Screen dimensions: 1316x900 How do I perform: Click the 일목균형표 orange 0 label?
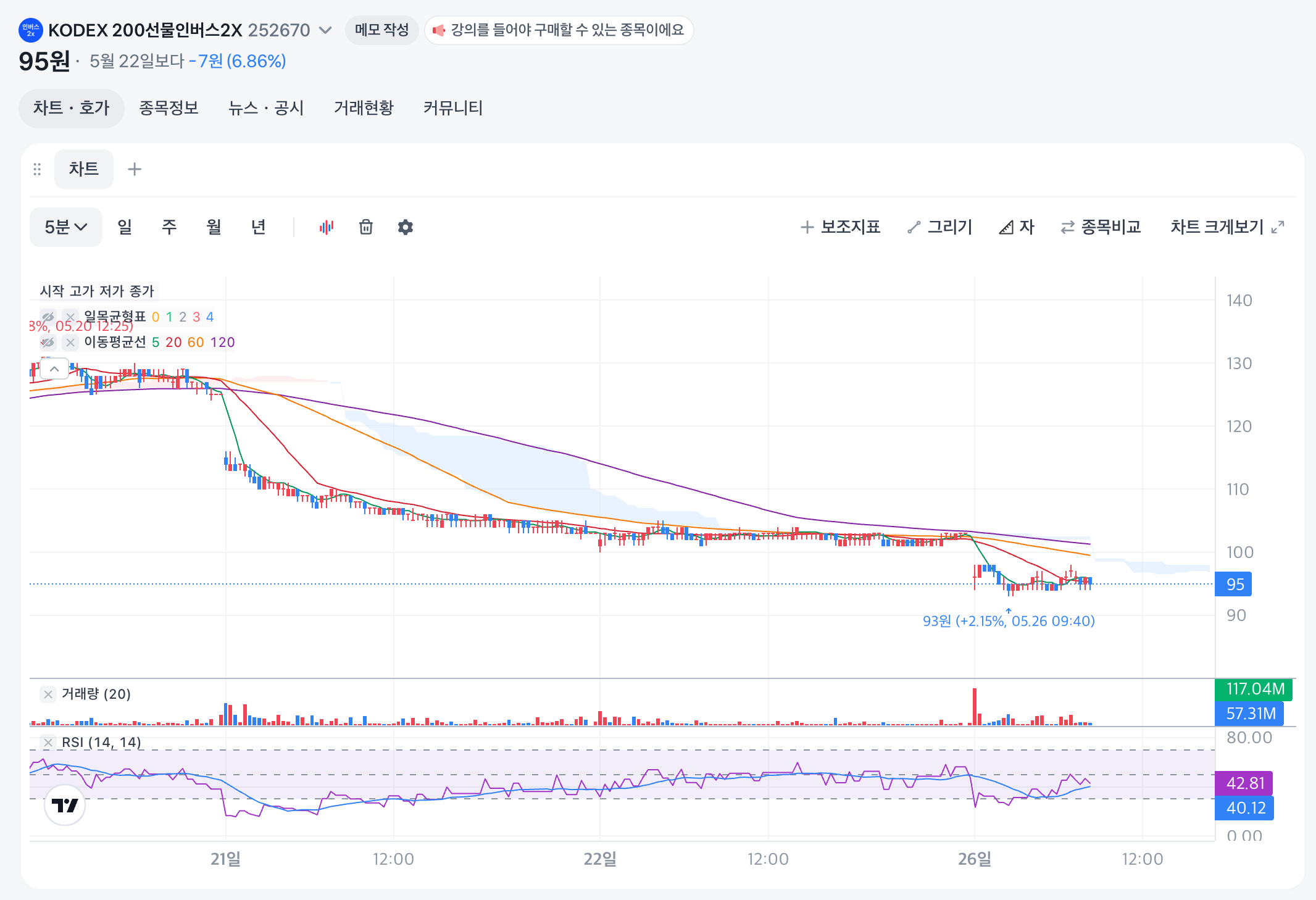pos(156,317)
